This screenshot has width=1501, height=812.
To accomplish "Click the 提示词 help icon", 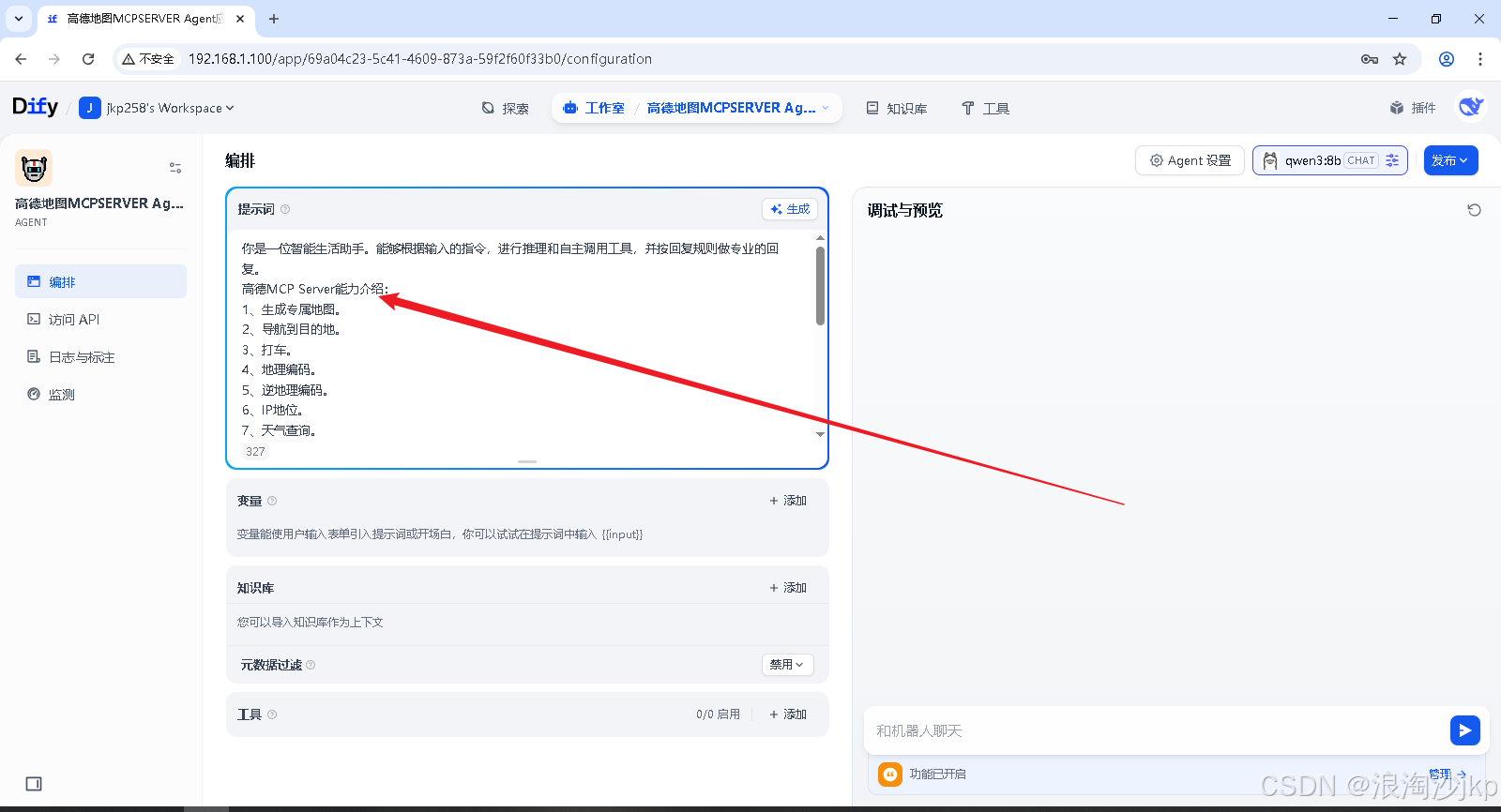I will (285, 209).
